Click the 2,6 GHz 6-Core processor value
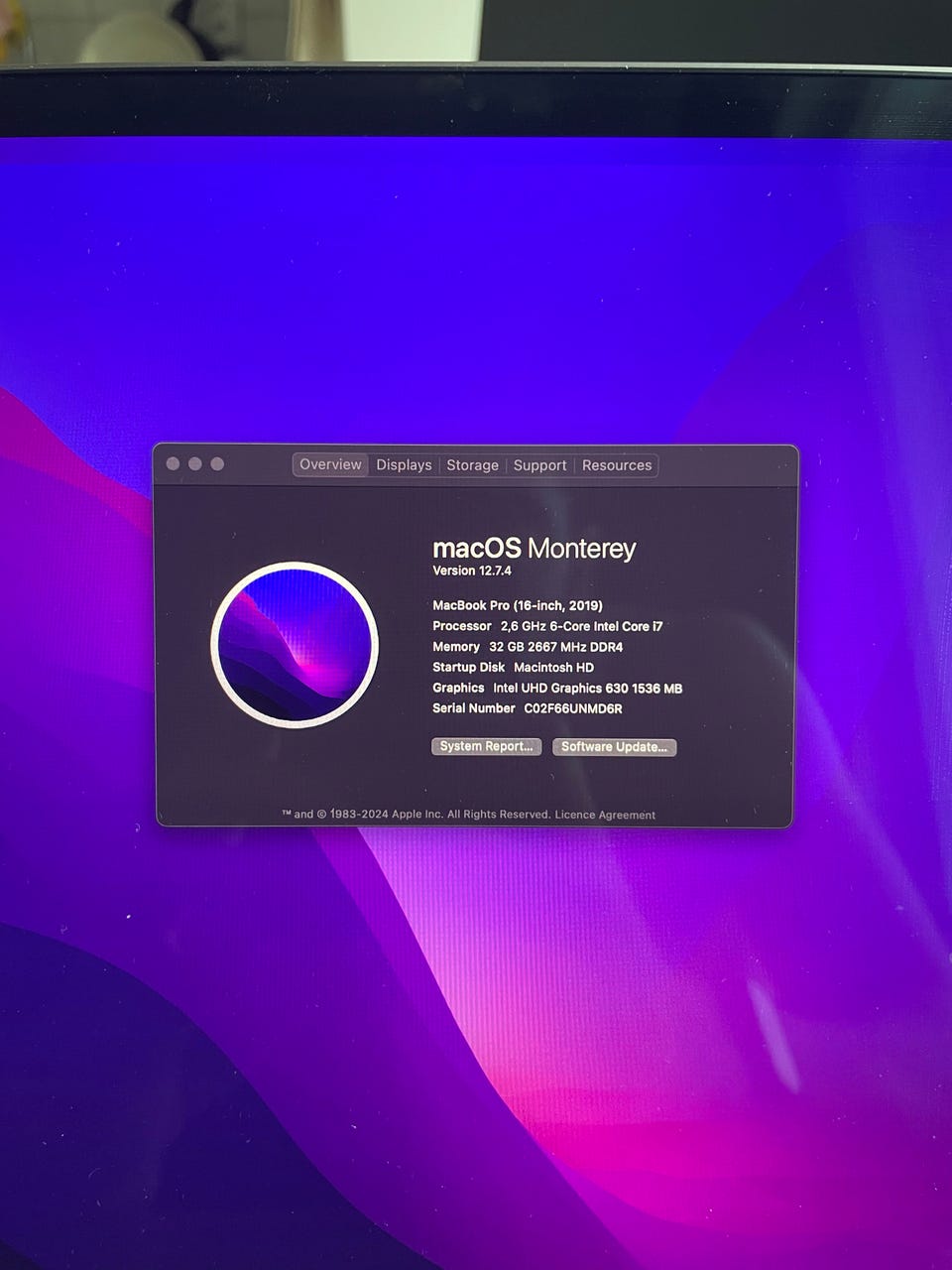Viewport: 952px width, 1270px height. [581, 626]
